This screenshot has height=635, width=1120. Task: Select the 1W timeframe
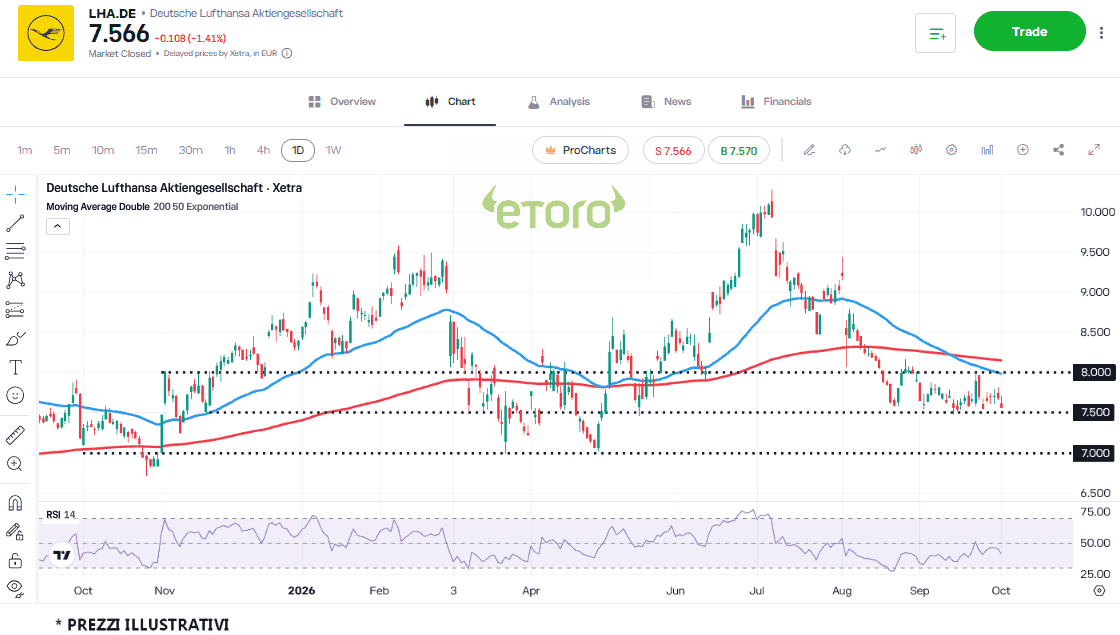(334, 150)
